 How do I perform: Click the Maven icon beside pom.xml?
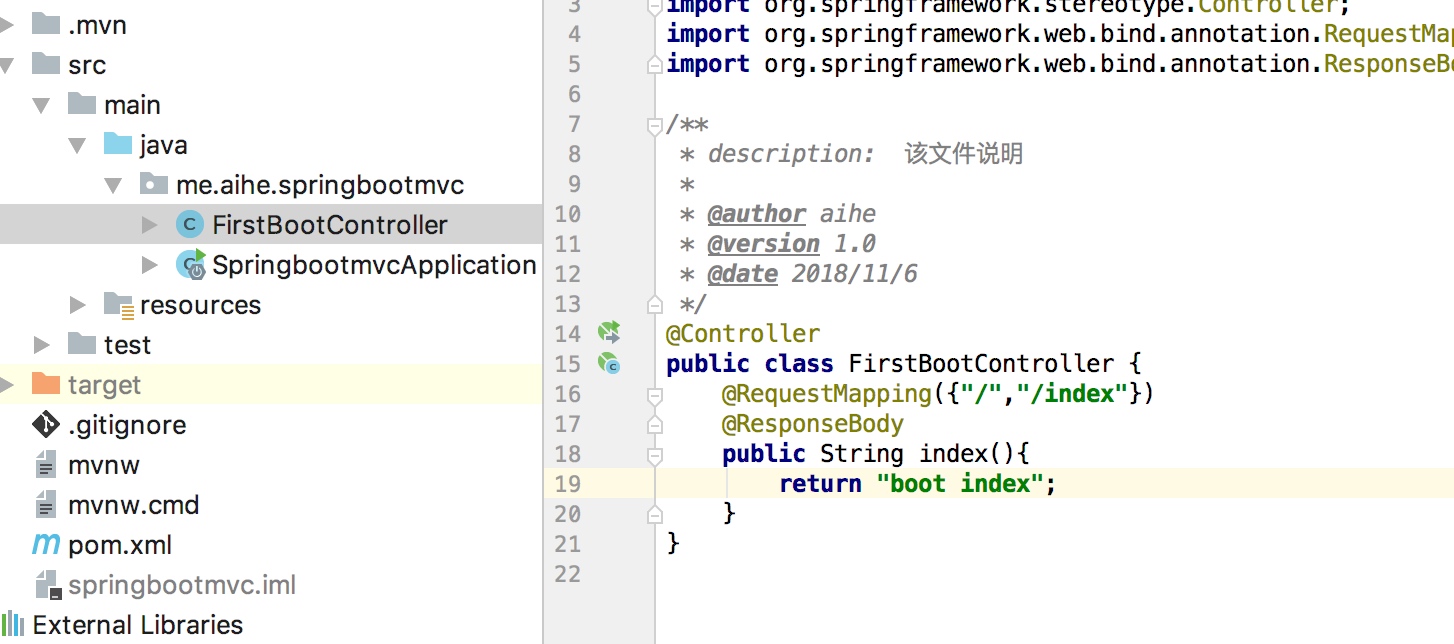(46, 545)
